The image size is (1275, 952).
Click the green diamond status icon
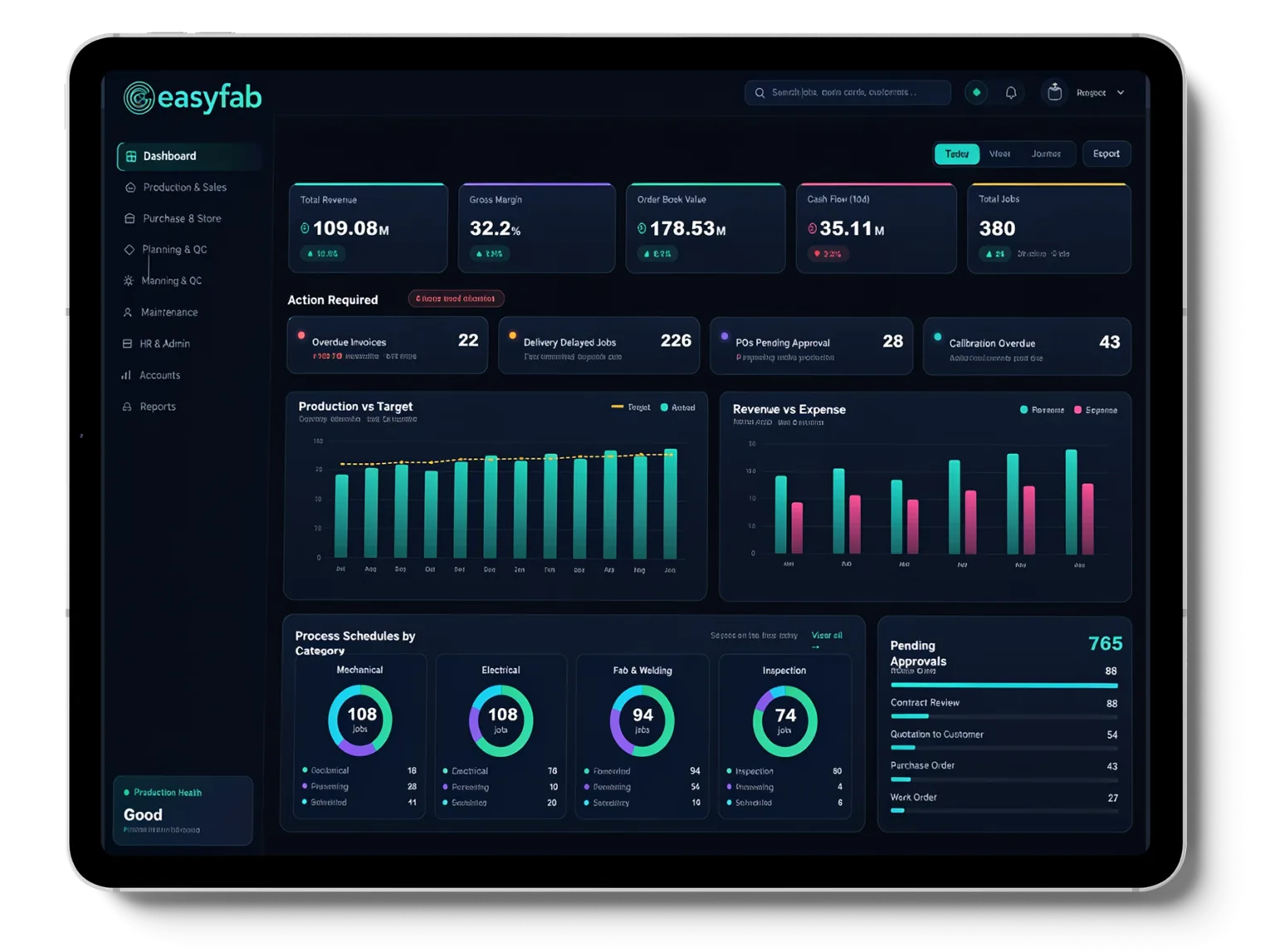coord(976,92)
